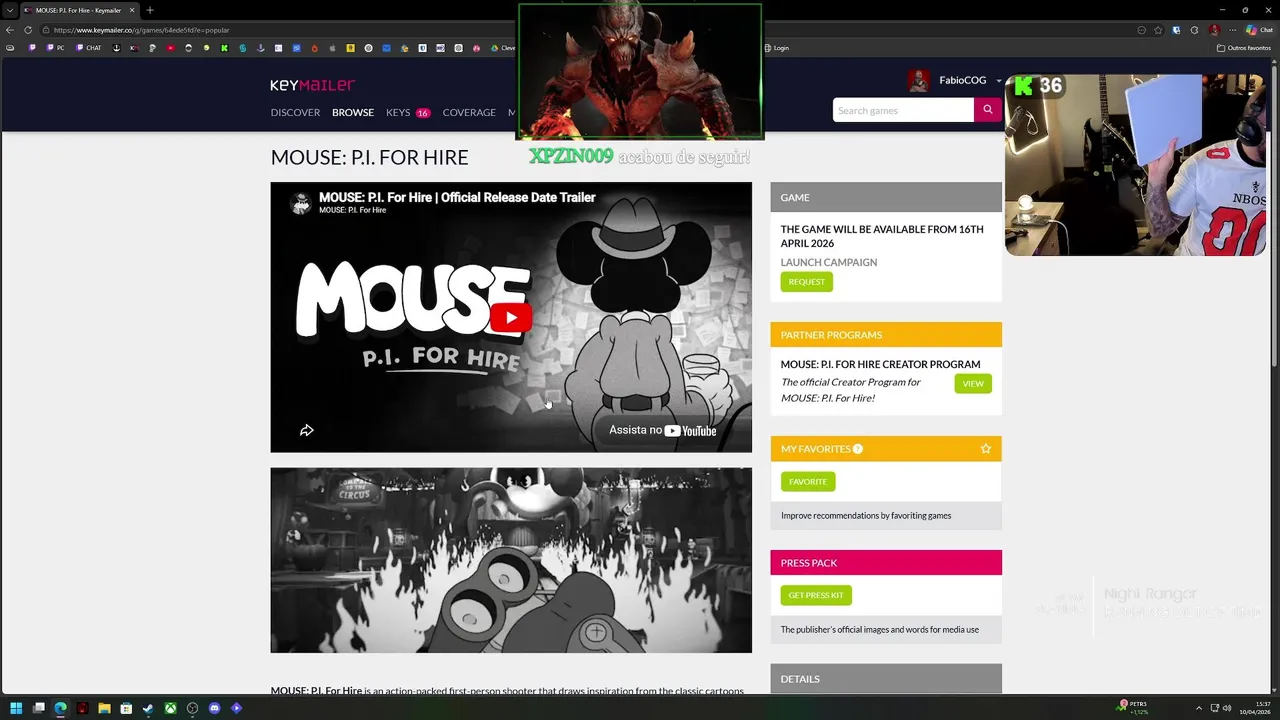
Task: Open the Outros favoritos folder
Action: coord(1243,48)
